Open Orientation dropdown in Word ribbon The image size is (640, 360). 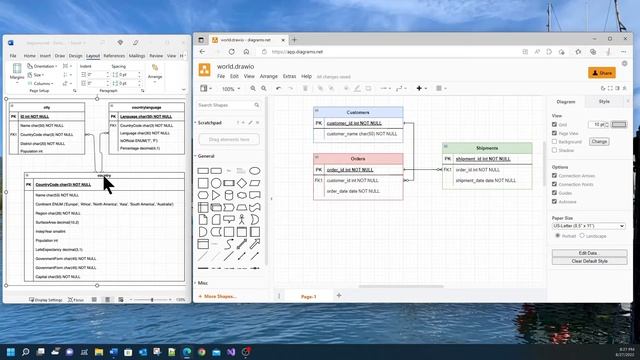click(42, 66)
